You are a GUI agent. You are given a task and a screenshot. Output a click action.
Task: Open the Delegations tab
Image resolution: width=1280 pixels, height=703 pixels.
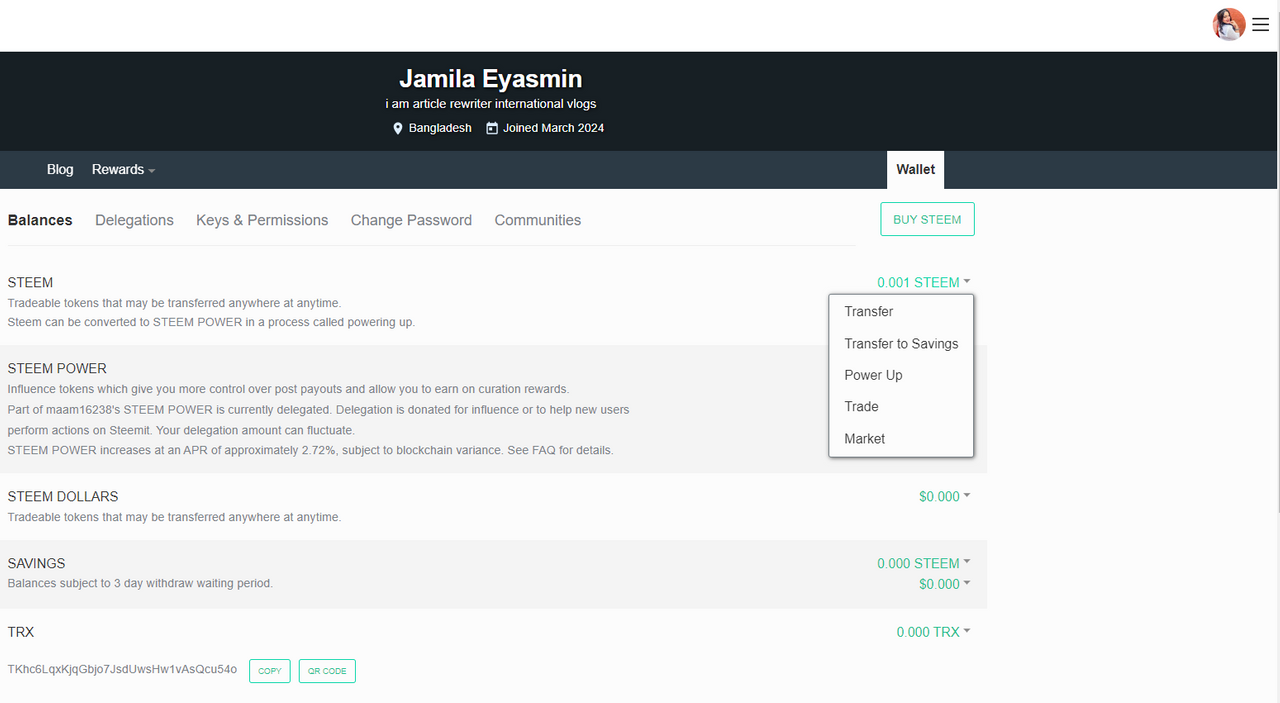pyautogui.click(x=134, y=220)
